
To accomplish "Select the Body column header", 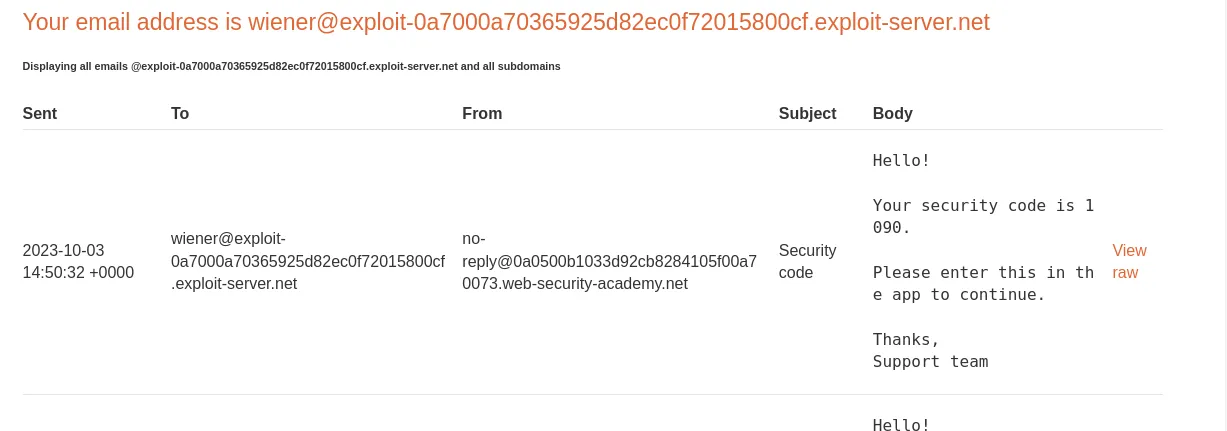I will pos(892,114).
